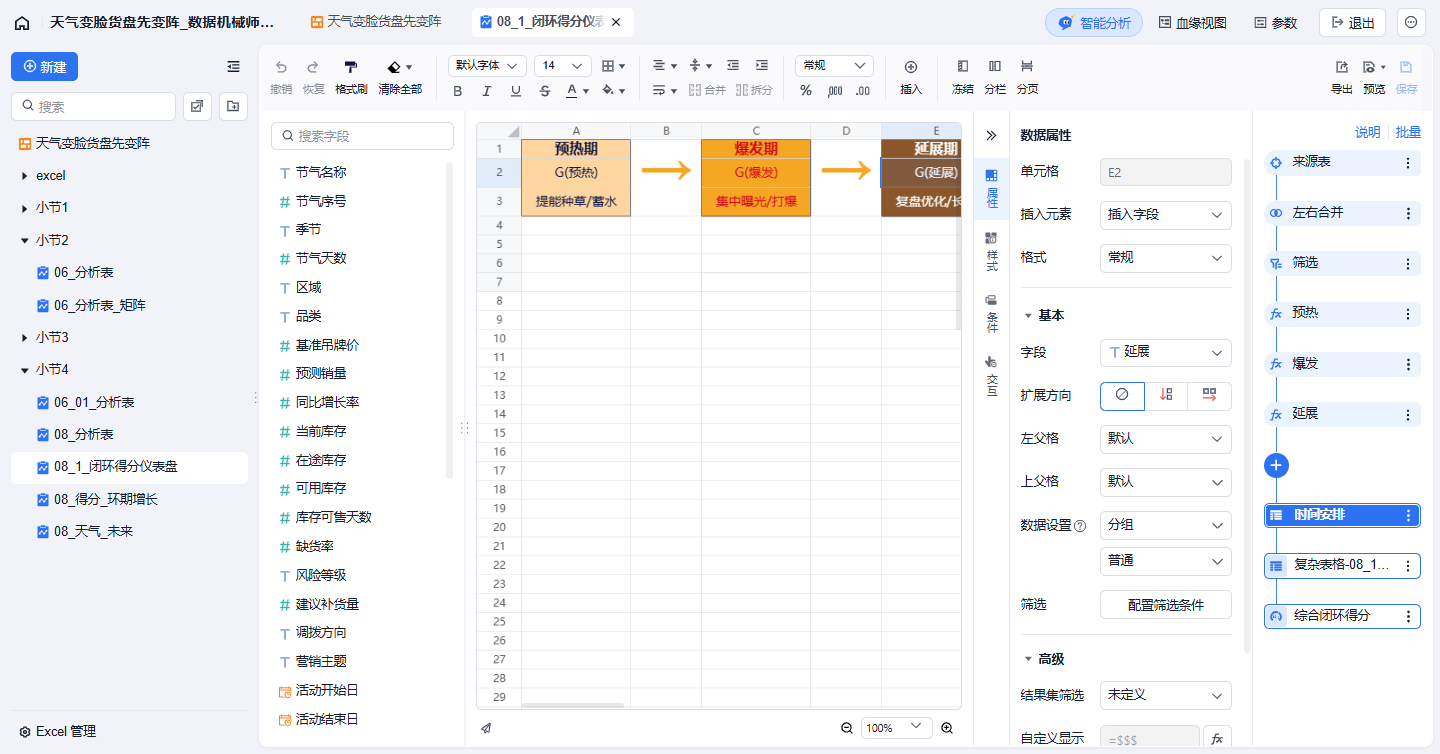Click 配置筛选条件 button

tap(1165, 604)
